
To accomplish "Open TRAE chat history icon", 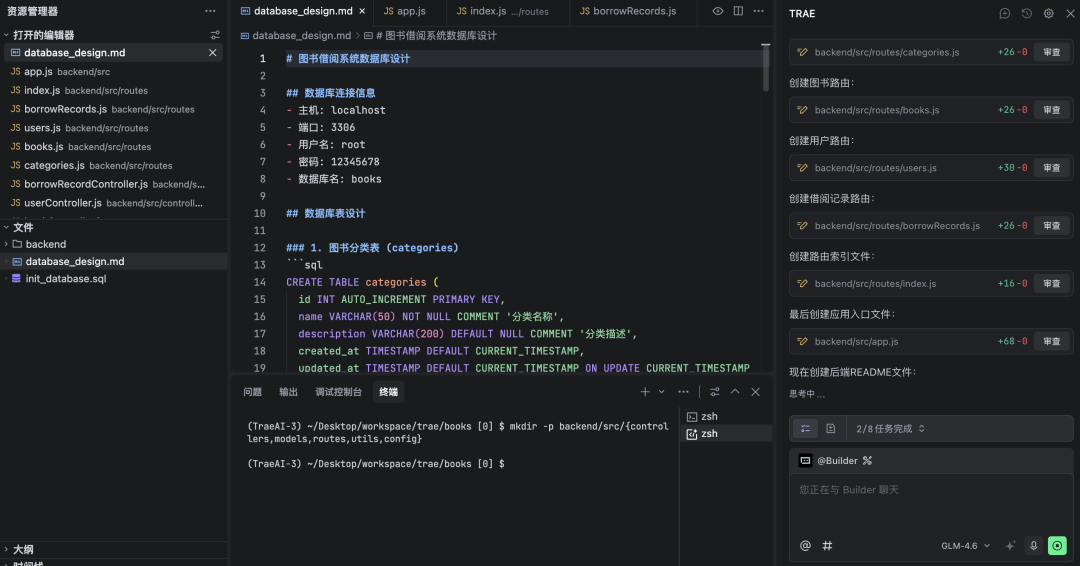I will point(1027,14).
